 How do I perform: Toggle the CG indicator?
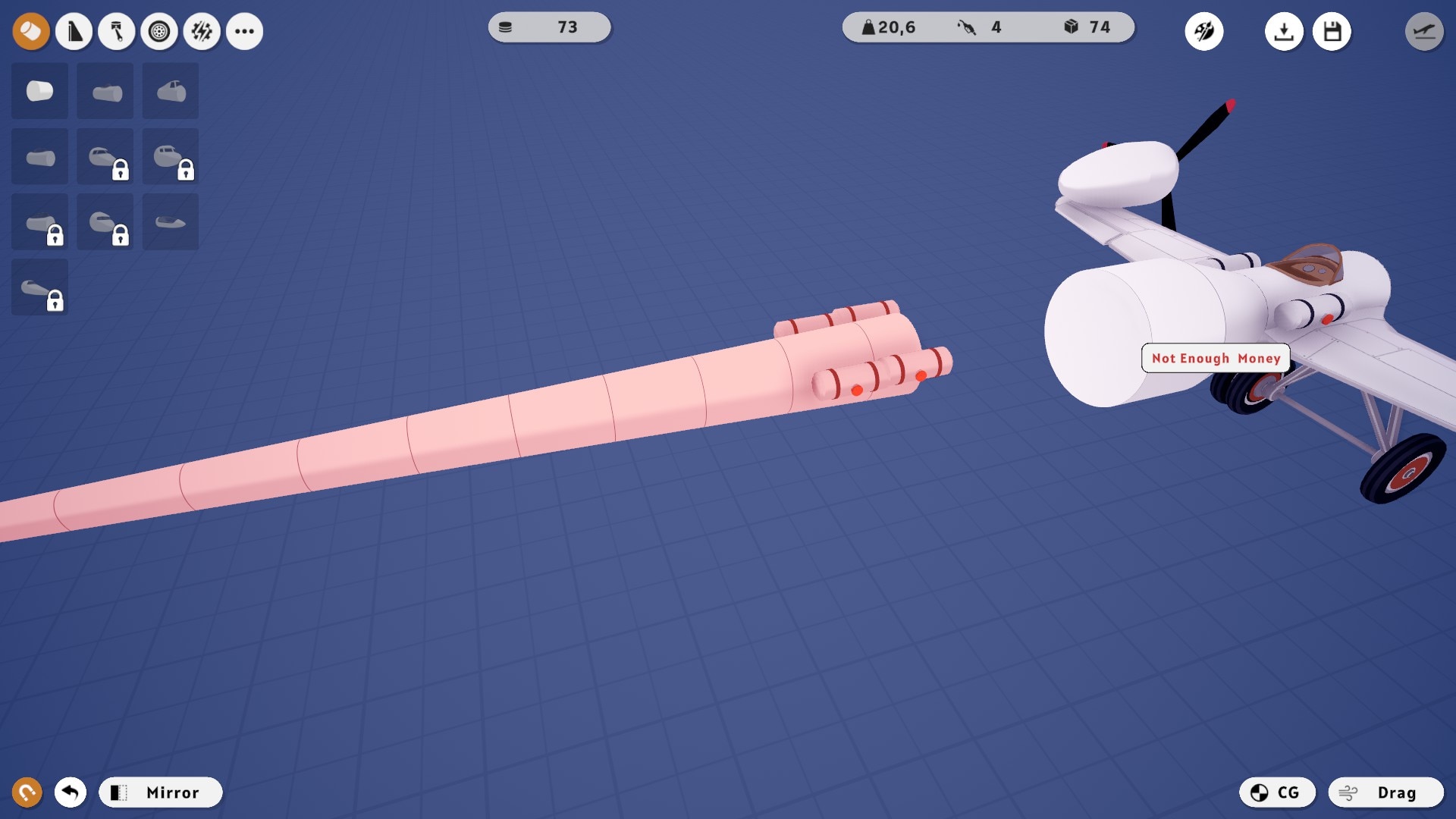point(1277,792)
